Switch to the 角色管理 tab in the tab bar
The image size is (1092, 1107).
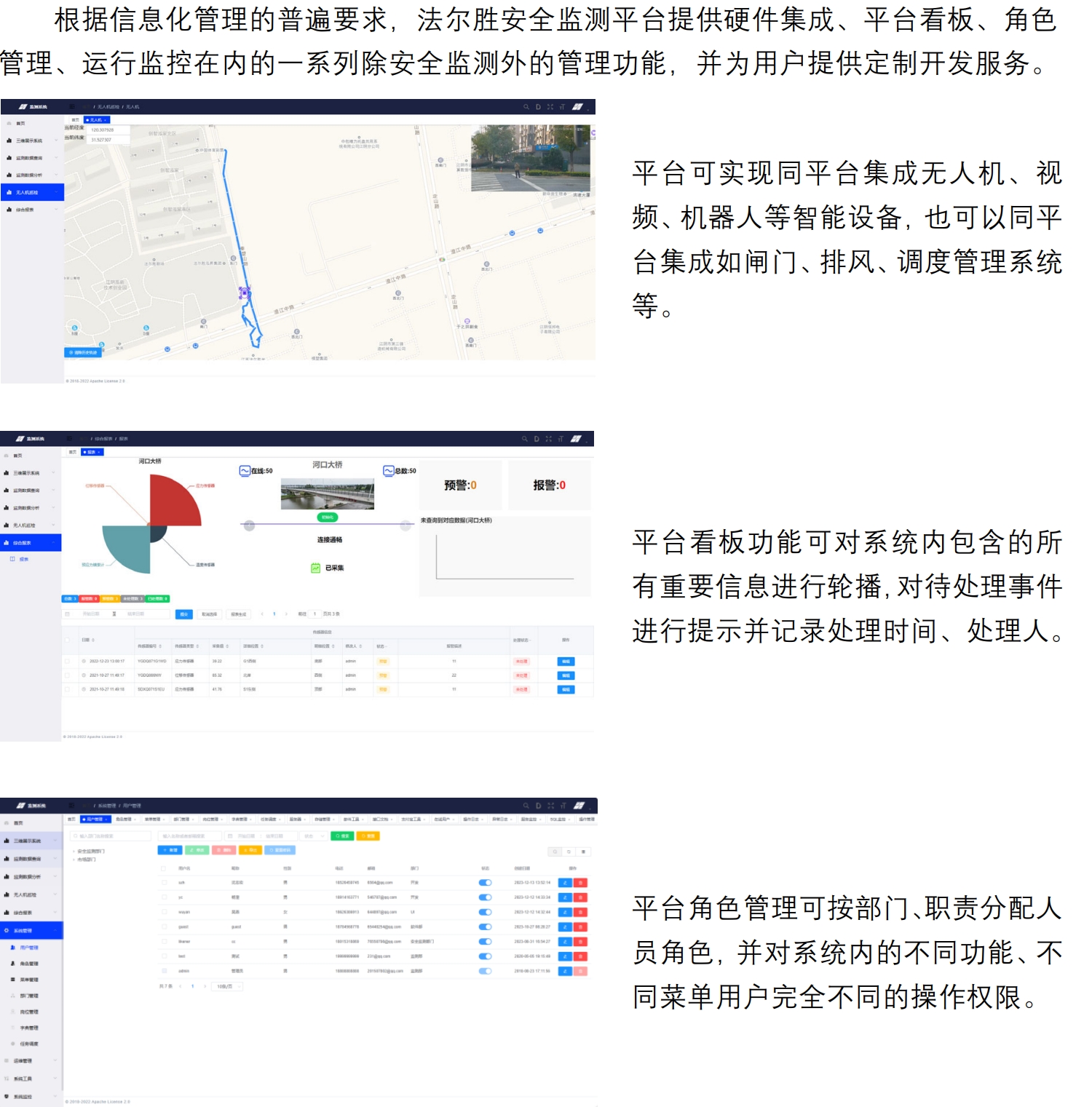[125, 820]
